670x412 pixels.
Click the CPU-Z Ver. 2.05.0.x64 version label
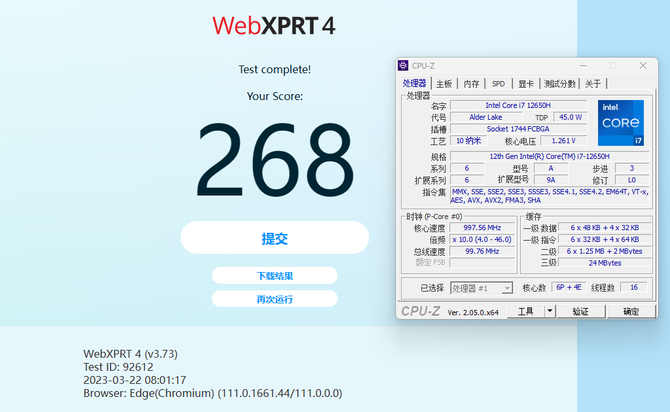point(473,312)
